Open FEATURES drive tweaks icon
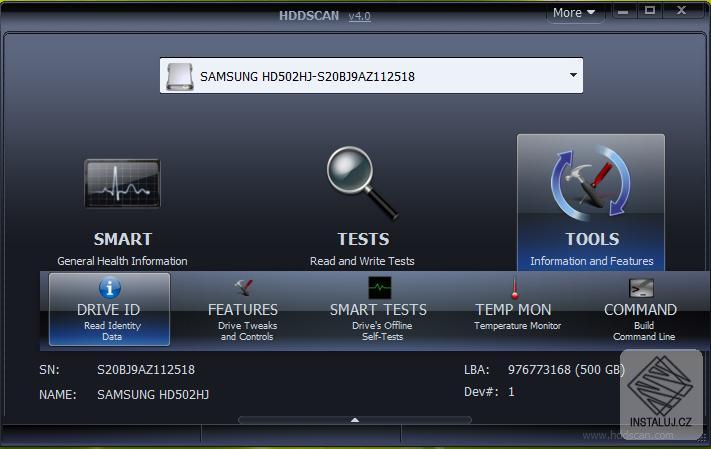The height and width of the screenshot is (449, 711). 243,288
